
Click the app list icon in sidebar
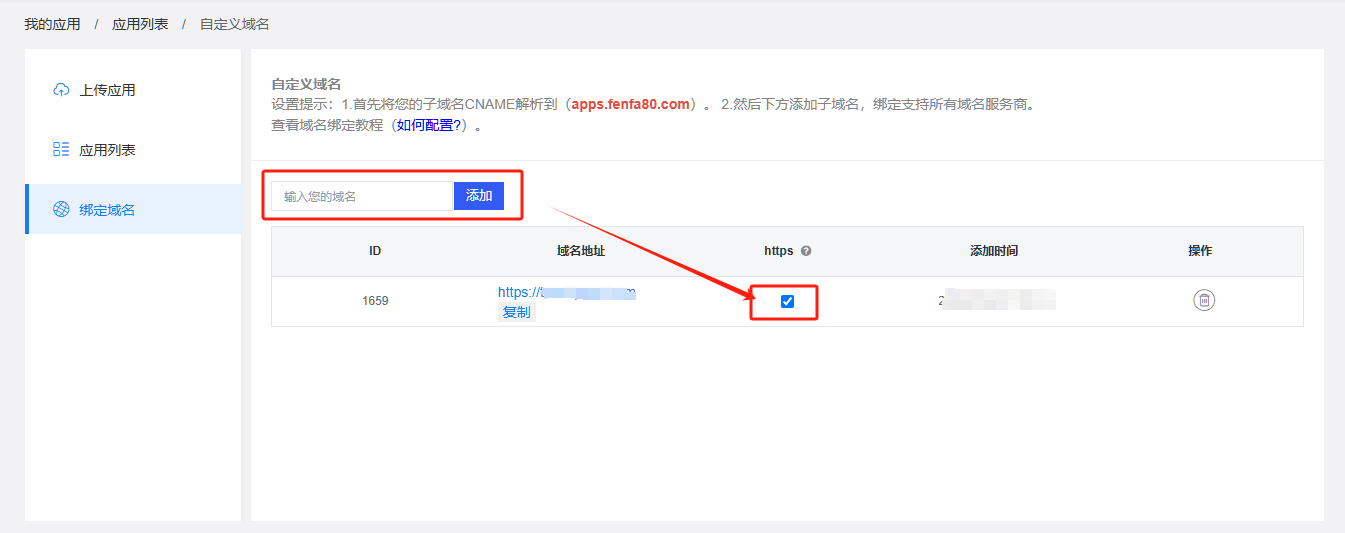pos(61,150)
